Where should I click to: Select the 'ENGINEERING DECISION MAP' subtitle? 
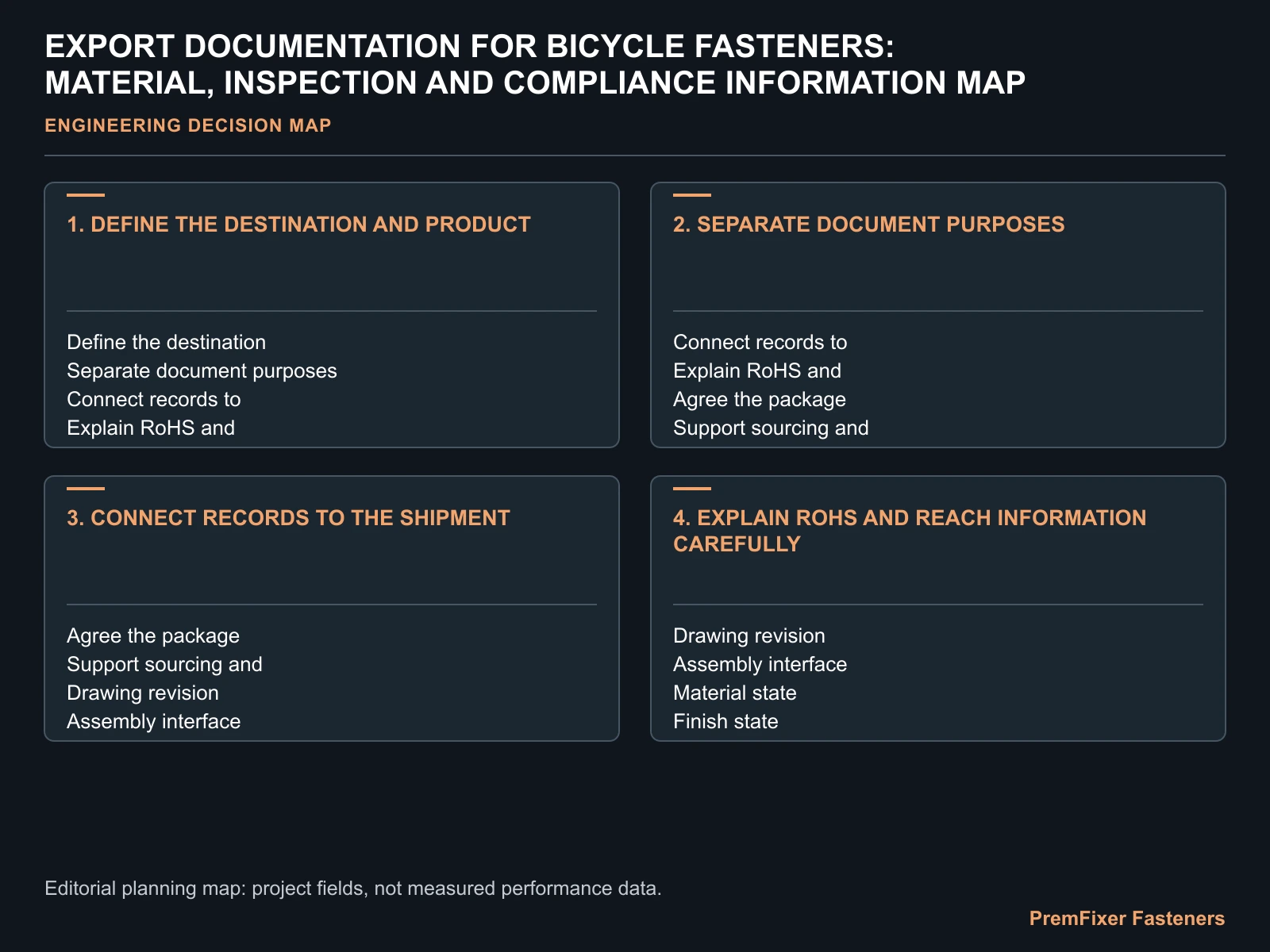click(x=188, y=125)
